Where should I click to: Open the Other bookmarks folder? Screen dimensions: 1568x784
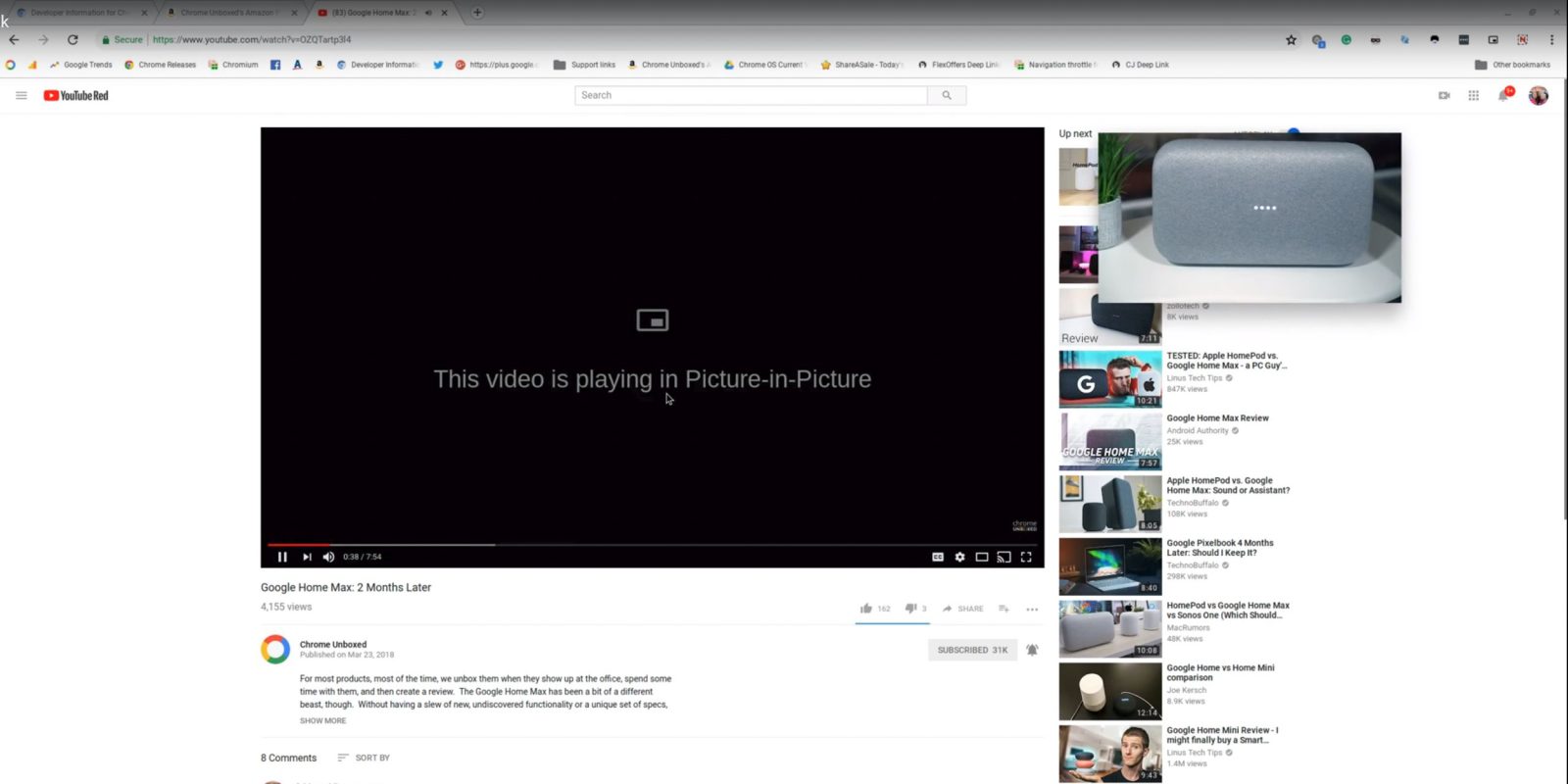click(x=1513, y=65)
